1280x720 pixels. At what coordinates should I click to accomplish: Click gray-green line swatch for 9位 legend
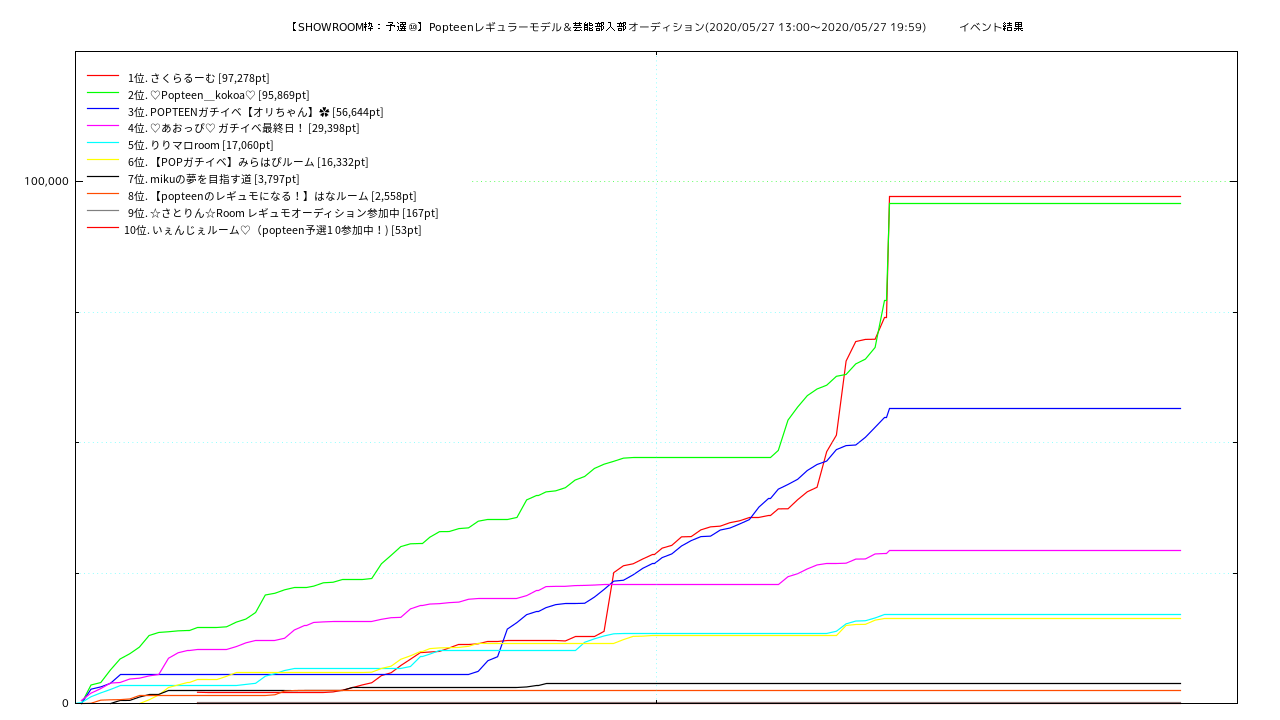pos(103,211)
